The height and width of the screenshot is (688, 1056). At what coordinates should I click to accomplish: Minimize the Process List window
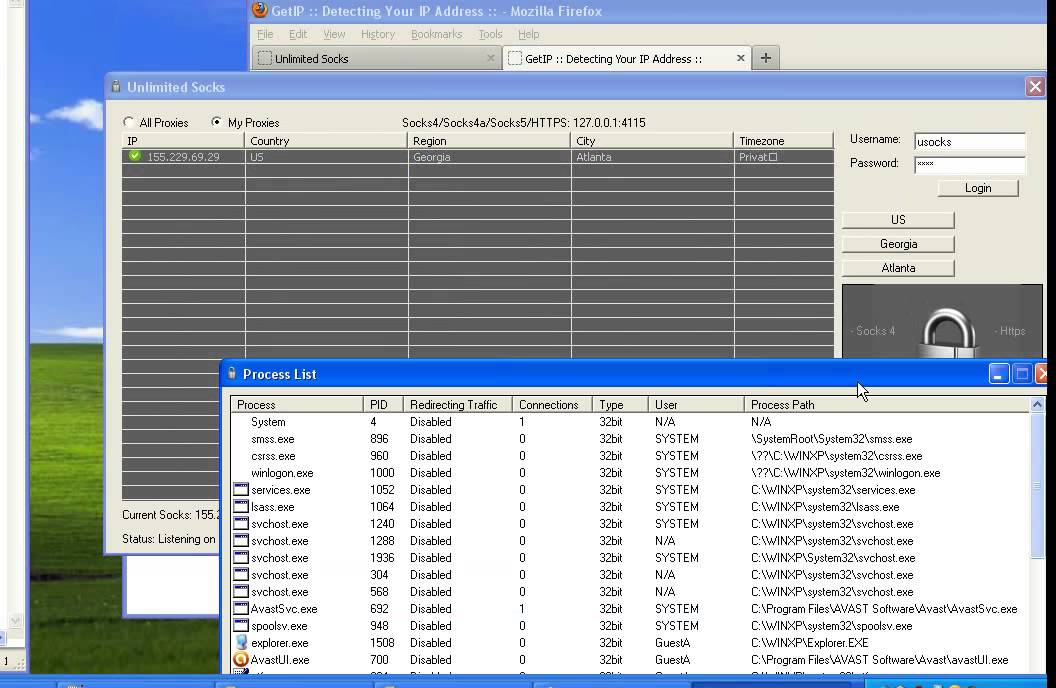(999, 374)
